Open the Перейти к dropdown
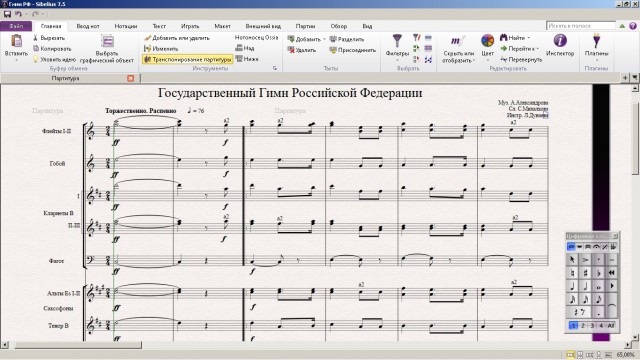 519,49
